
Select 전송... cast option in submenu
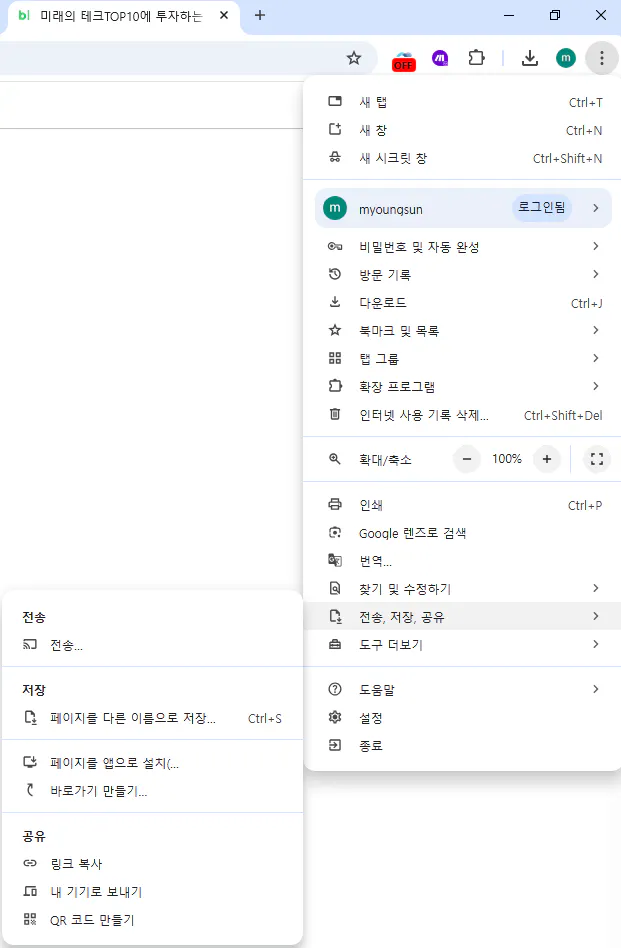tap(152, 645)
